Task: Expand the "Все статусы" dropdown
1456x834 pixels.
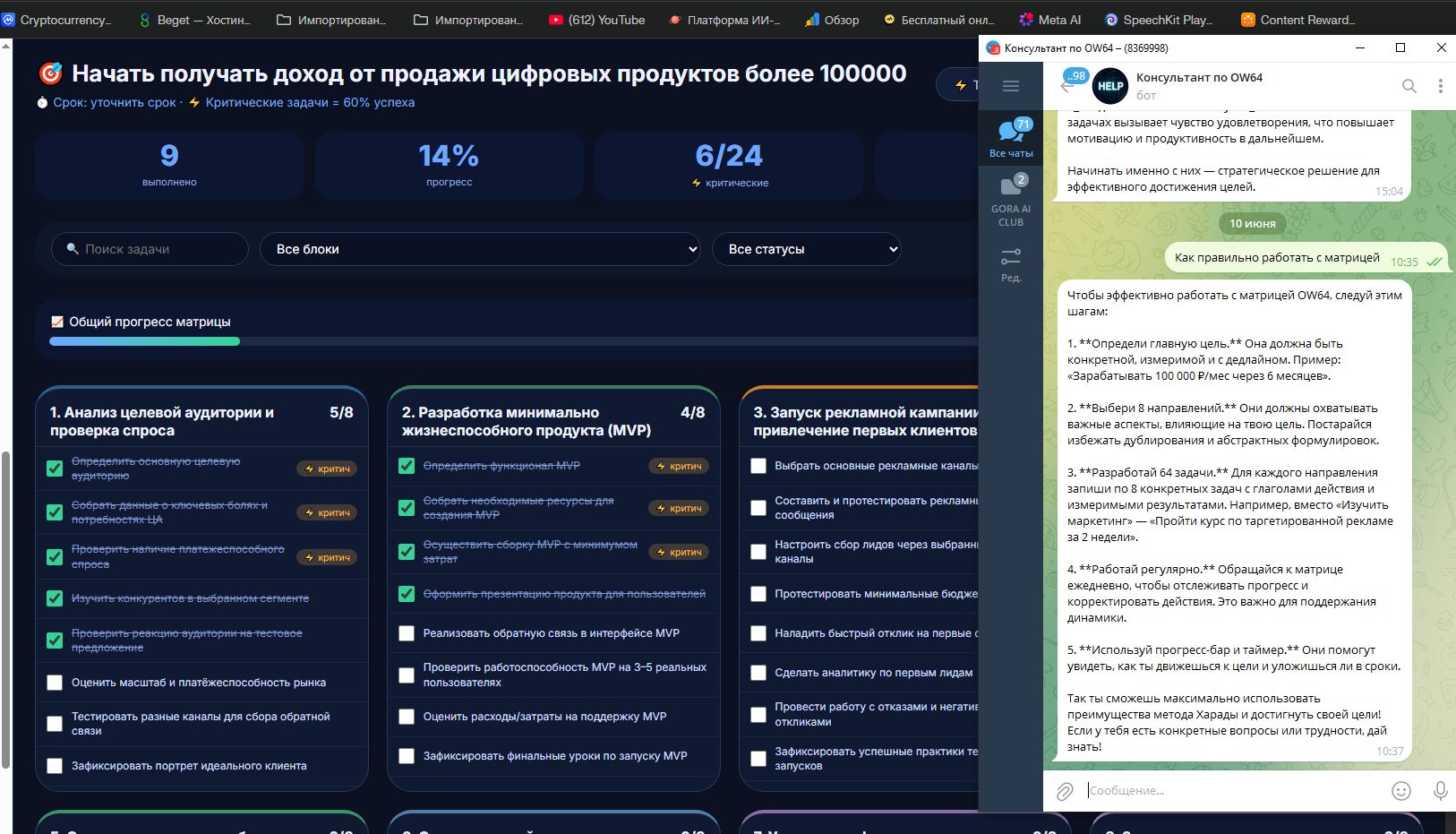Action: [806, 249]
